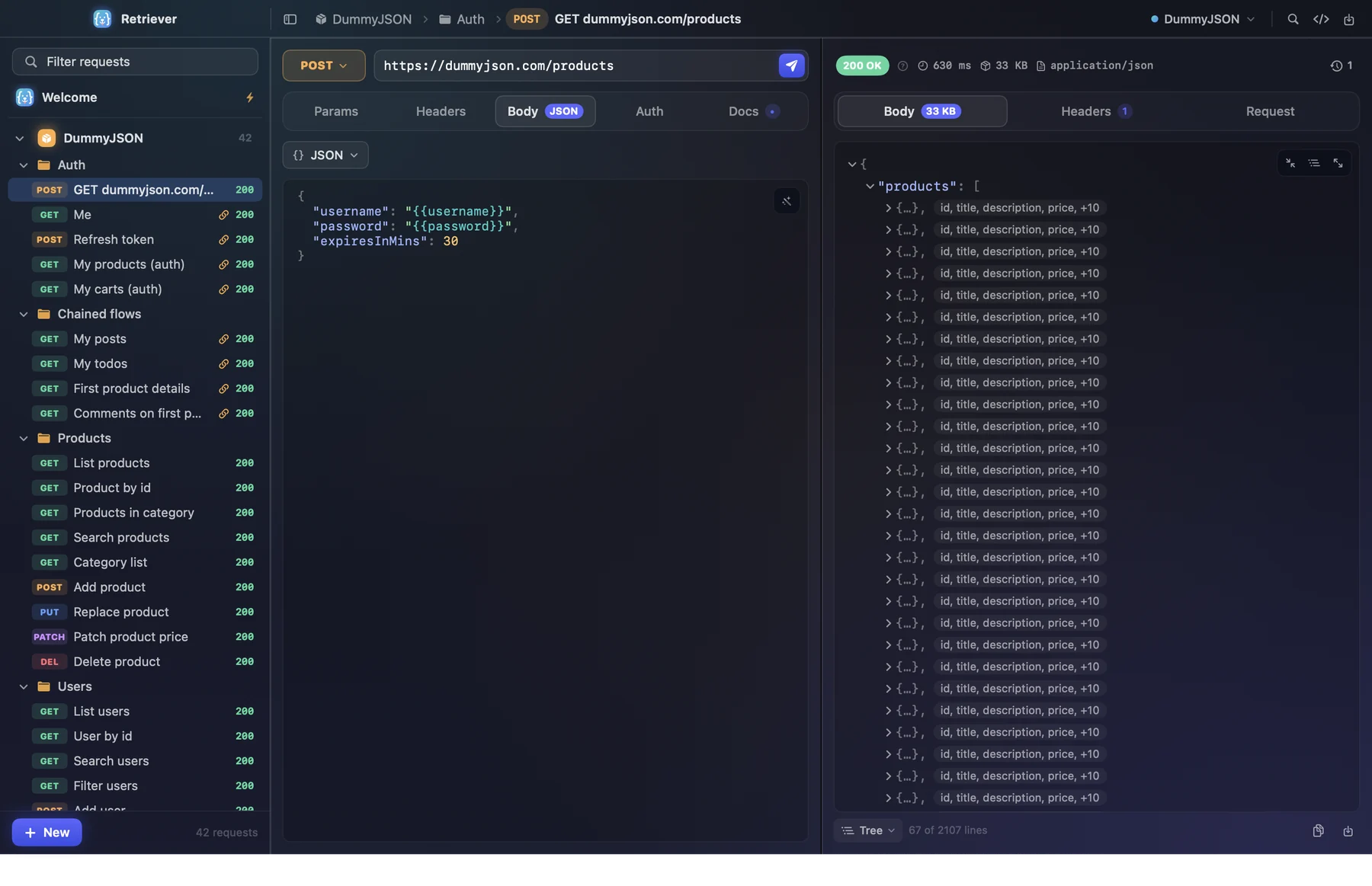Select the Category list request

tap(135, 562)
